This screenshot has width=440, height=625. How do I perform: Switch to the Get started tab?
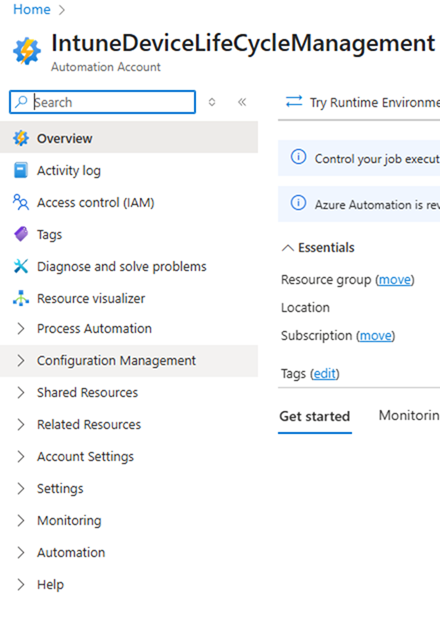[x=314, y=417]
